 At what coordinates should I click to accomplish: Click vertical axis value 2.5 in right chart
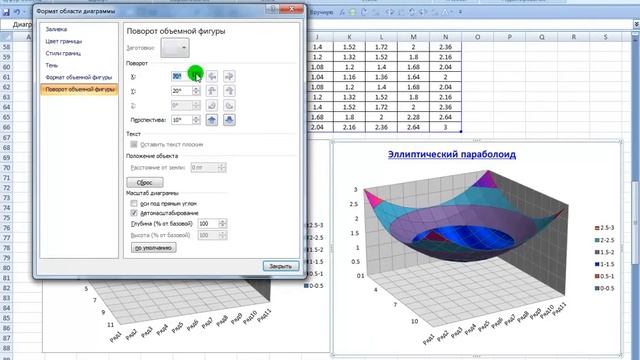[x=354, y=204]
